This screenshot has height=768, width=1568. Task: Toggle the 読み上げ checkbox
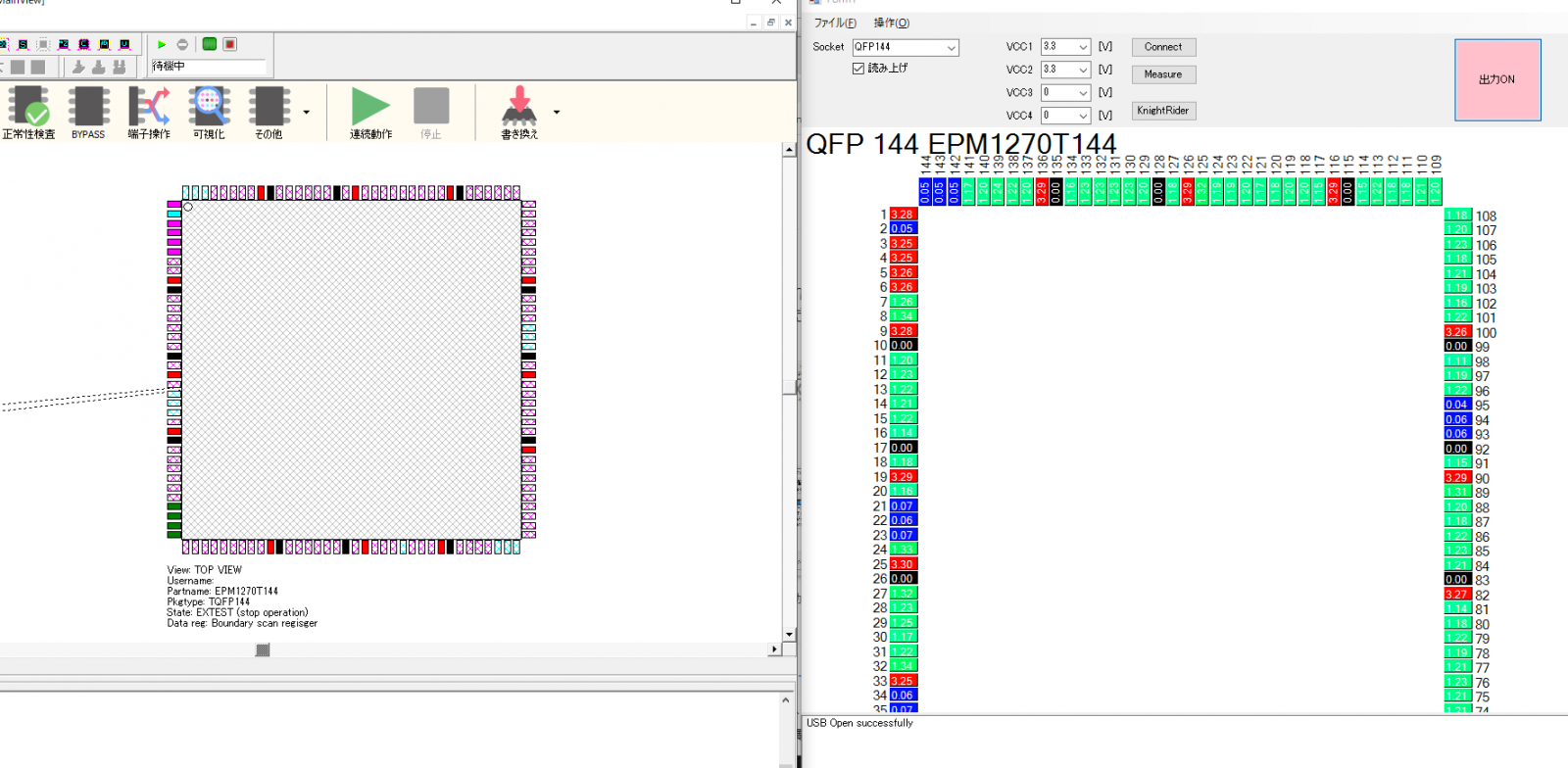[x=858, y=69]
